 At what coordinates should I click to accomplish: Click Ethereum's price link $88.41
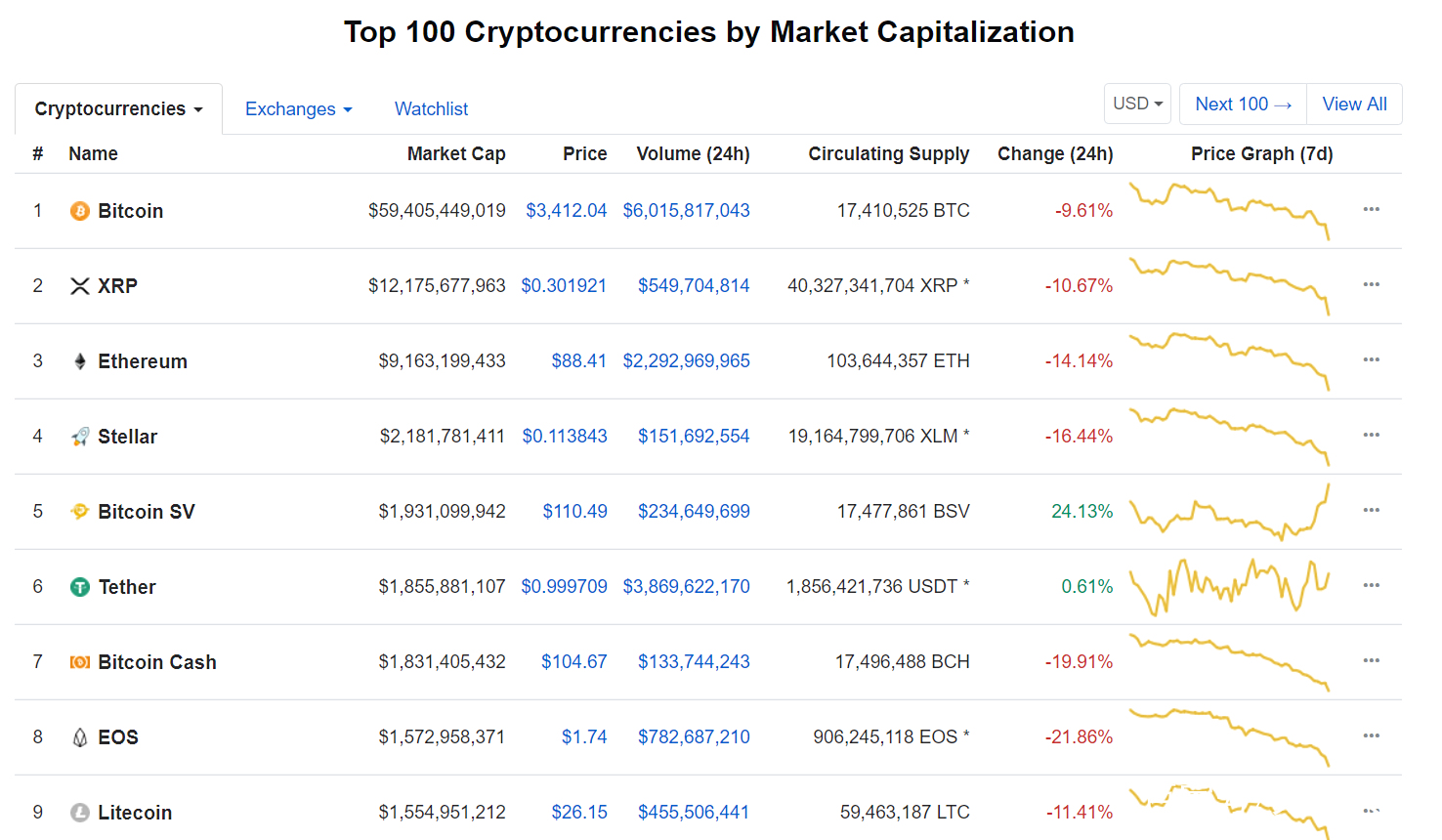(578, 361)
